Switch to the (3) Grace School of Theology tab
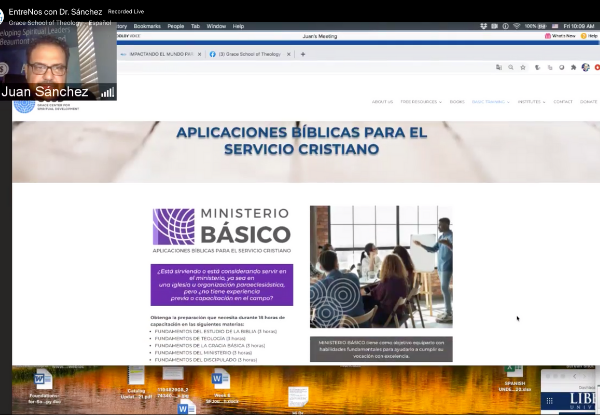Image resolution: width=600 pixels, height=415 pixels. pos(250,54)
